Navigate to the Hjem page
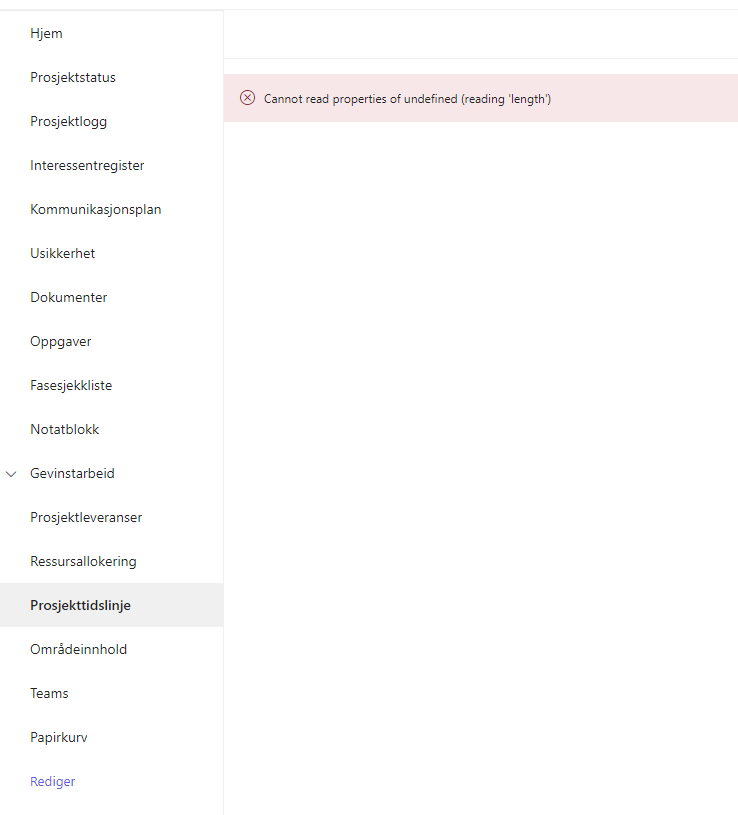The height and width of the screenshot is (815, 738). click(x=46, y=33)
